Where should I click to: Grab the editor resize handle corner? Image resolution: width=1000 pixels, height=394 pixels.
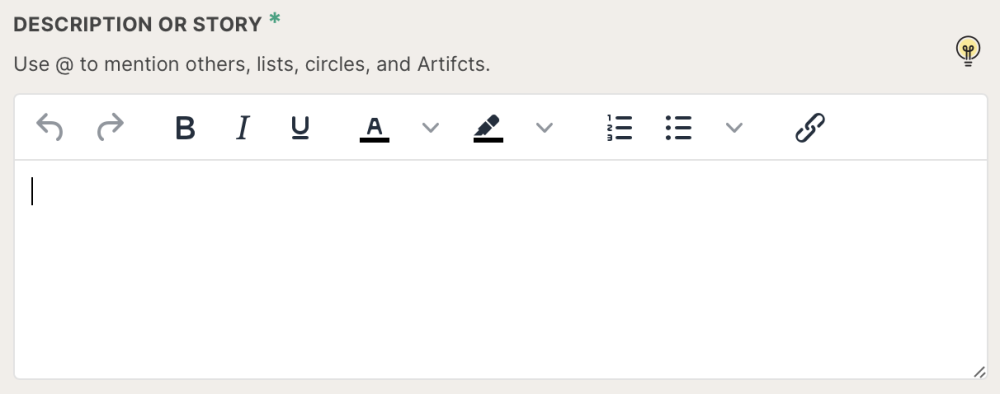pos(980,372)
